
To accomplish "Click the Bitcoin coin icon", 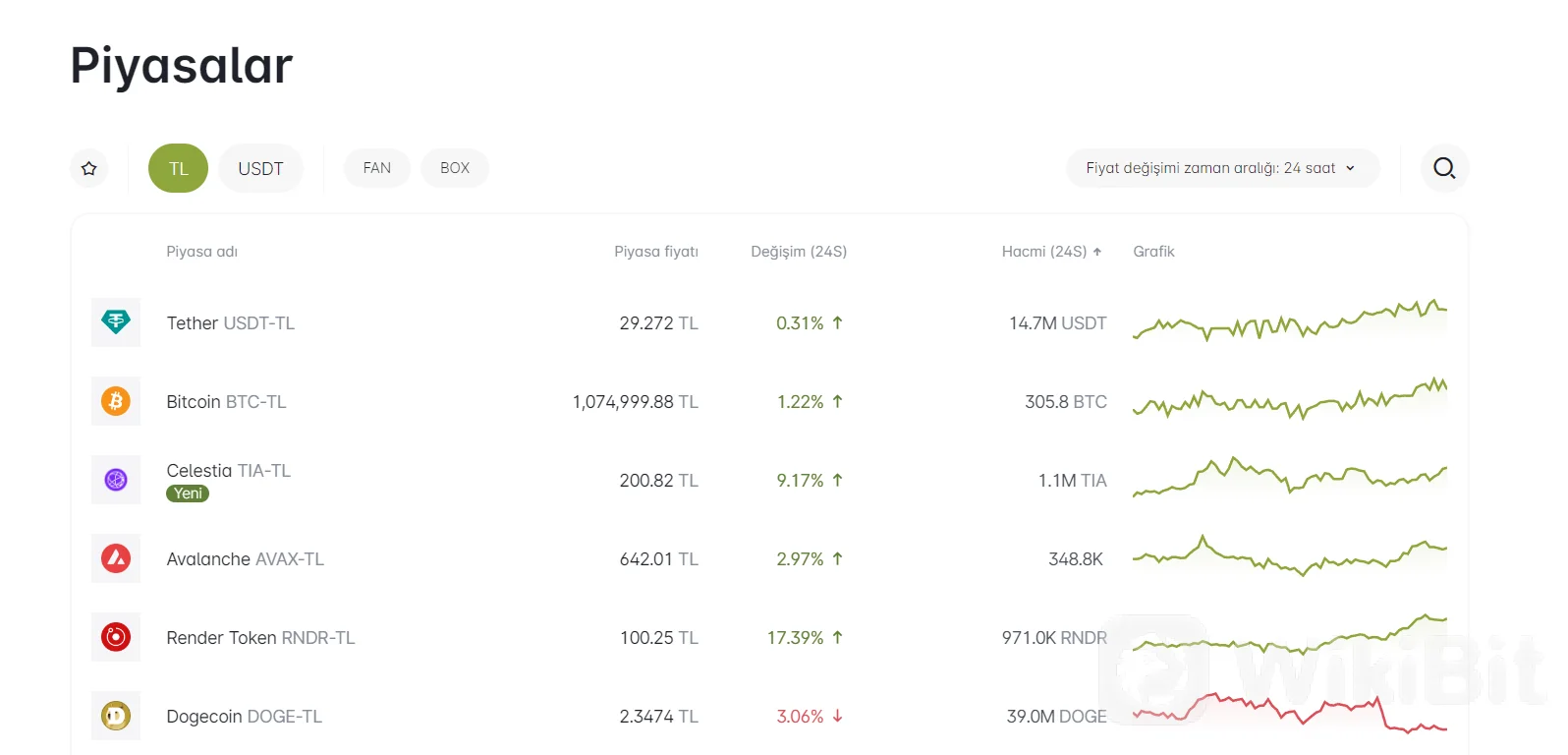I will [x=116, y=401].
